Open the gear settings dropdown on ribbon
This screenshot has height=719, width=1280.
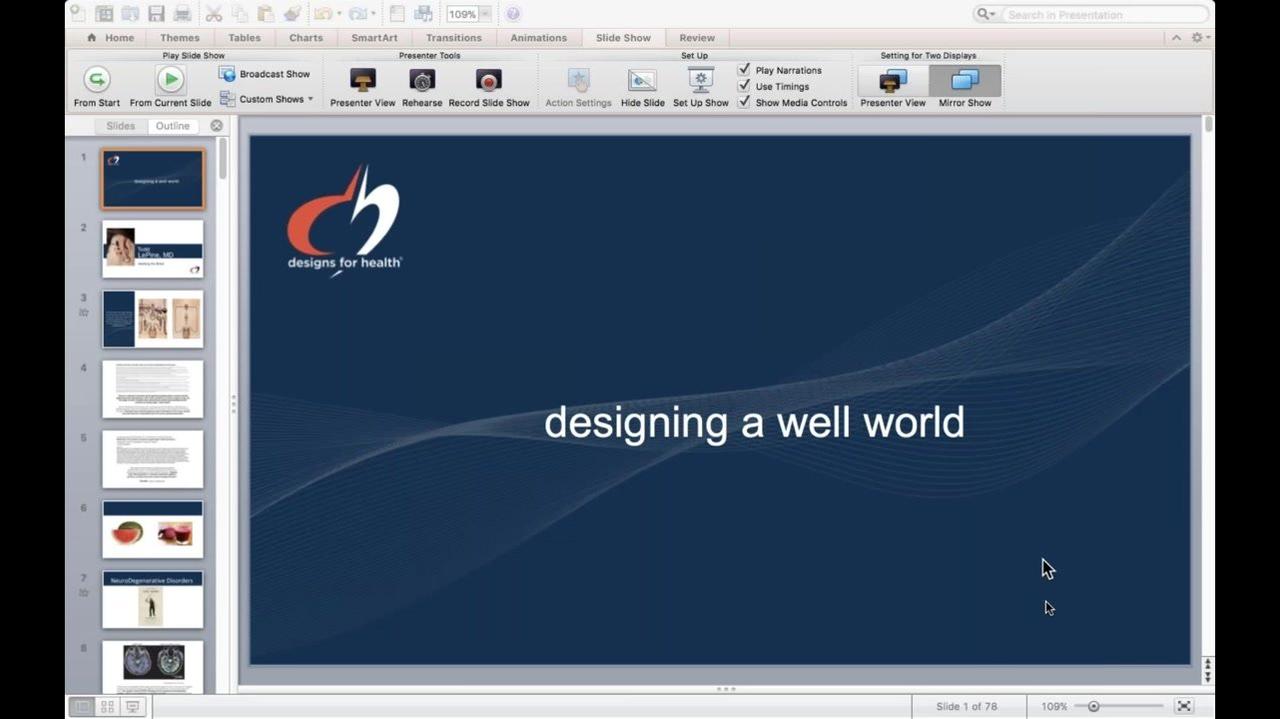pyautogui.click(x=1200, y=37)
